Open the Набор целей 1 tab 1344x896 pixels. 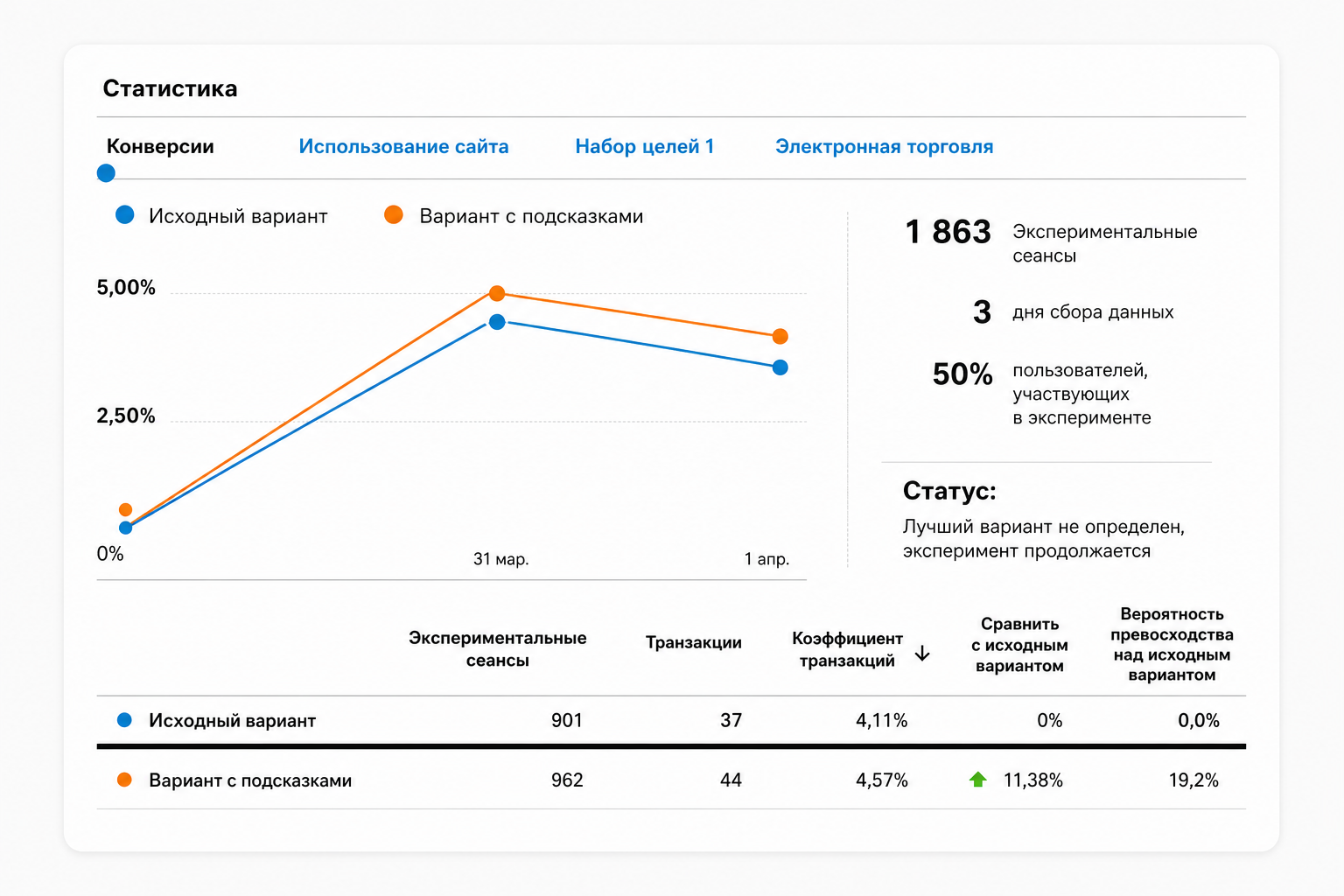point(645,147)
